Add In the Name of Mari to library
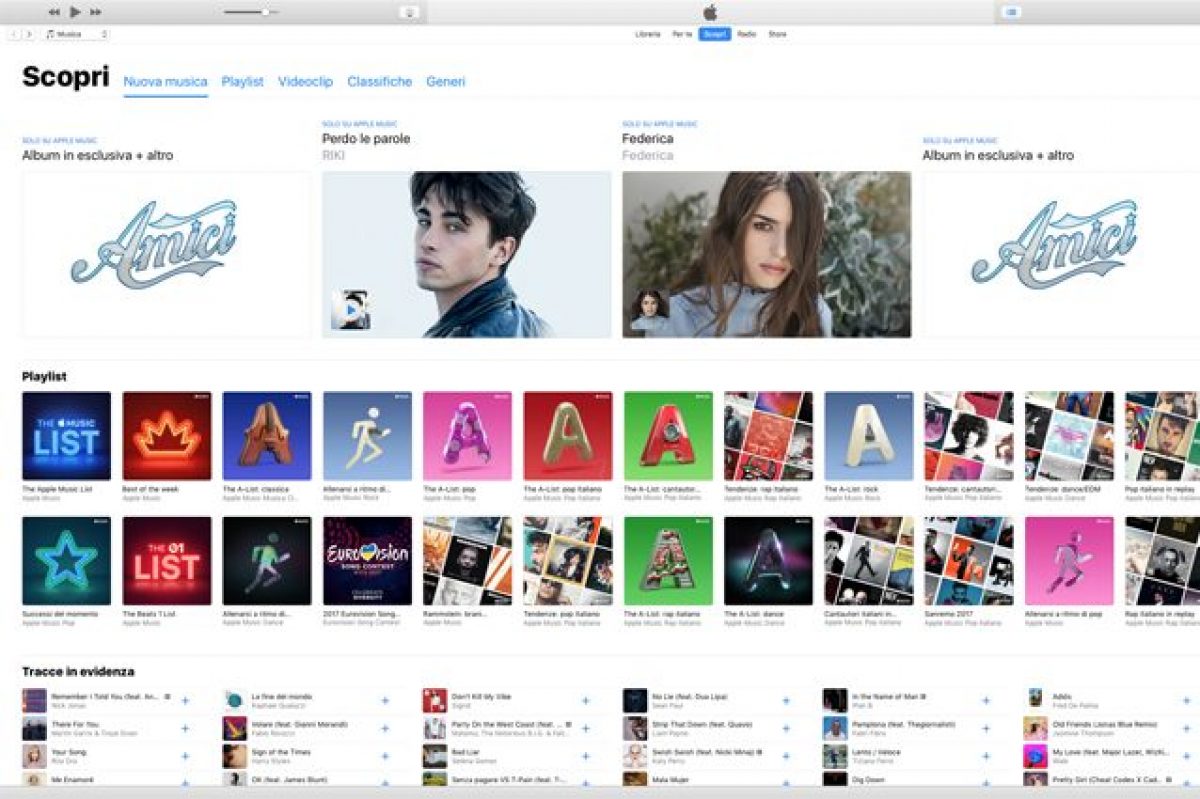 pos(986,700)
